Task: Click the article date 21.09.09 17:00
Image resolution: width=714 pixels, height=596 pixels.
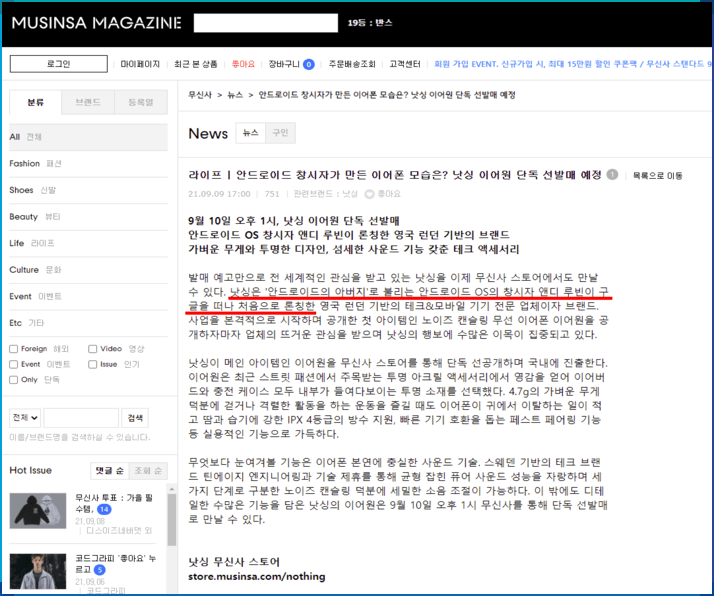Action: point(219,194)
